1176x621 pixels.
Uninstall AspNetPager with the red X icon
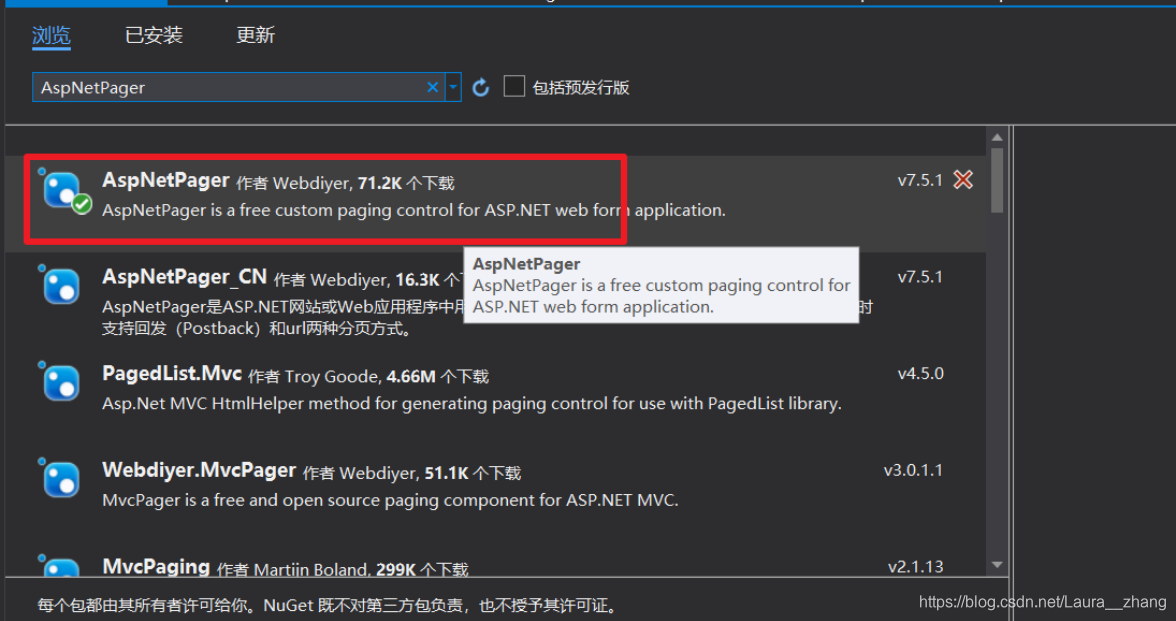pyautogui.click(x=963, y=179)
